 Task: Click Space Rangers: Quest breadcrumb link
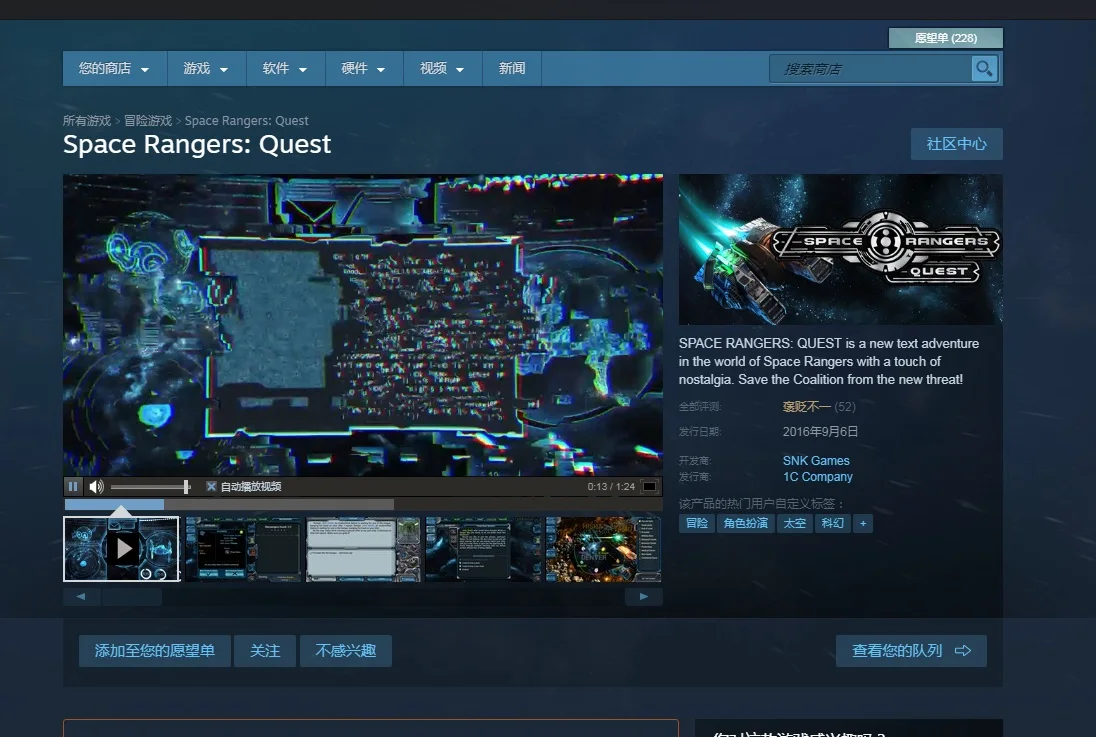[246, 121]
